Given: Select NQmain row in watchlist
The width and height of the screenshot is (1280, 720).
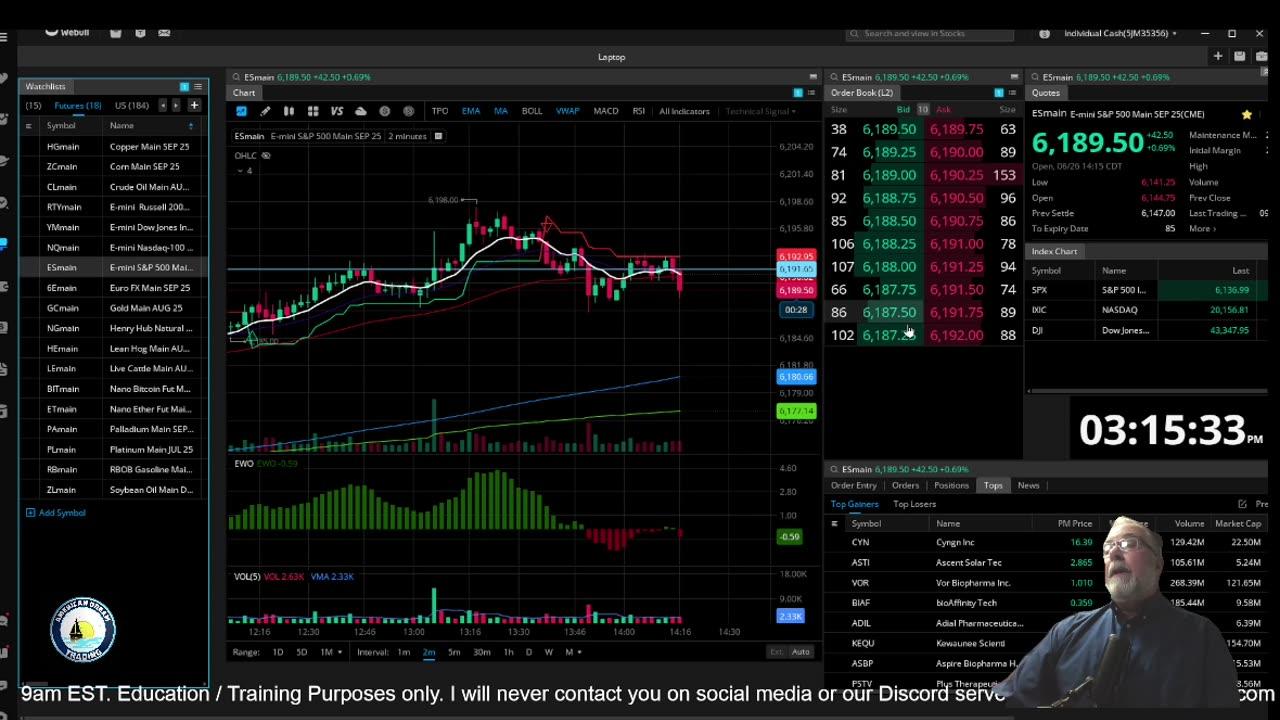Looking at the screenshot, I should coord(114,247).
